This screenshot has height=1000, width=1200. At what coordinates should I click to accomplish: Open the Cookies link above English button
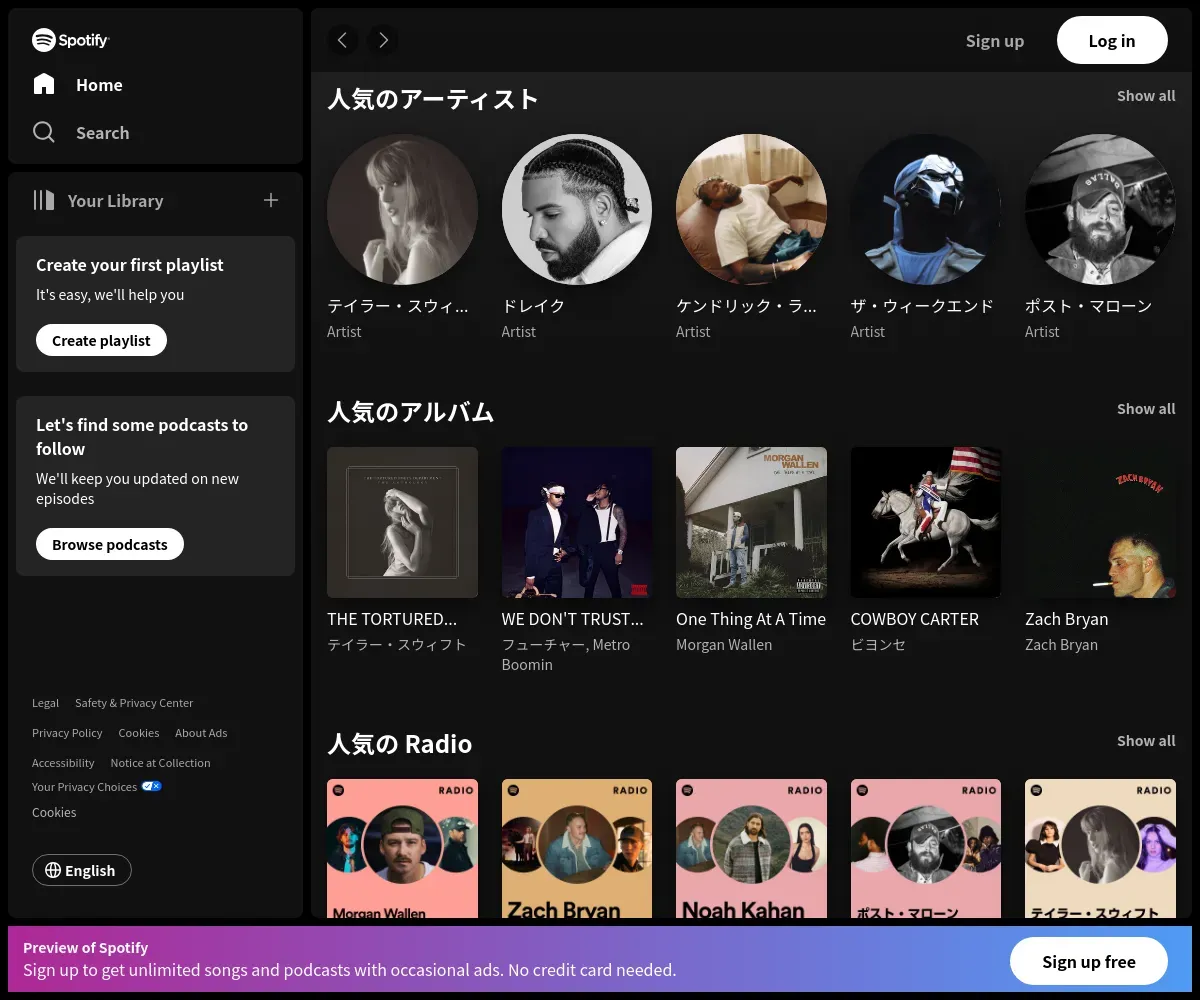tap(54, 812)
